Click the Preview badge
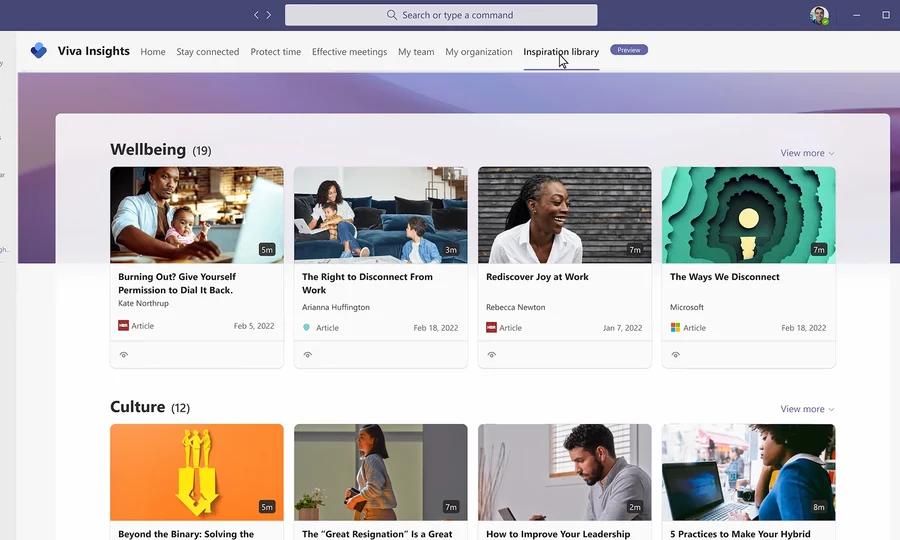 (629, 50)
